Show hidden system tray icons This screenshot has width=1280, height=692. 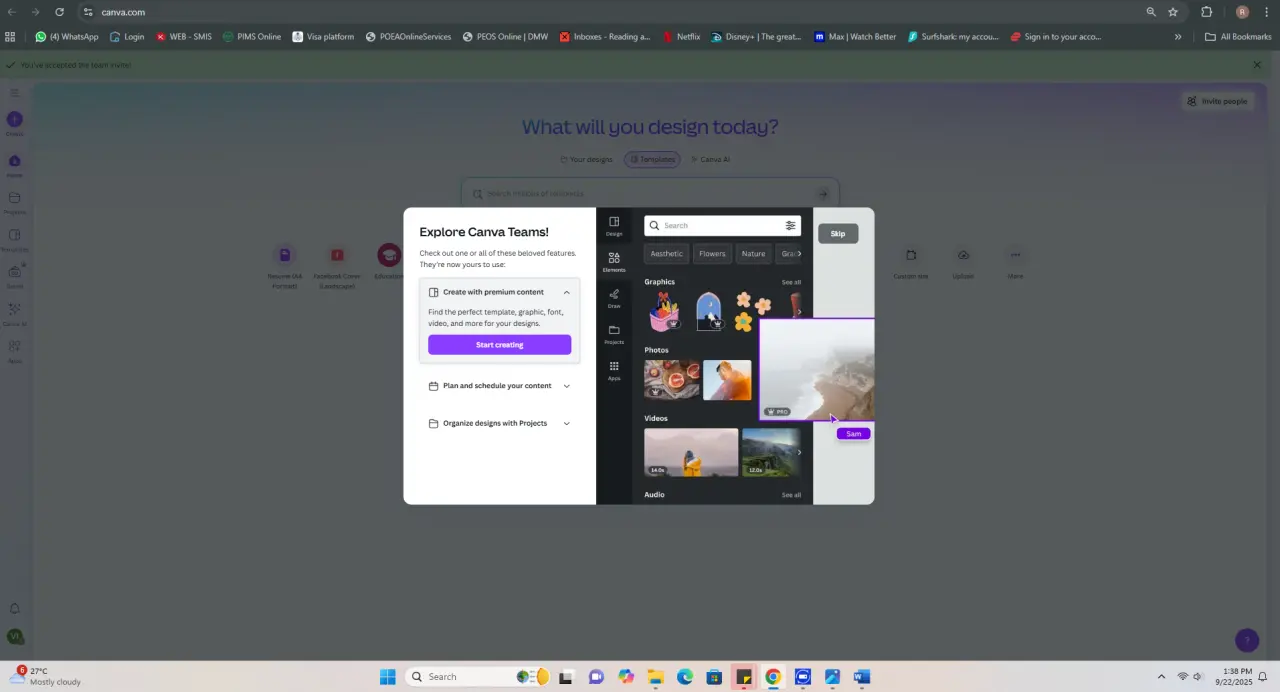coord(1161,677)
